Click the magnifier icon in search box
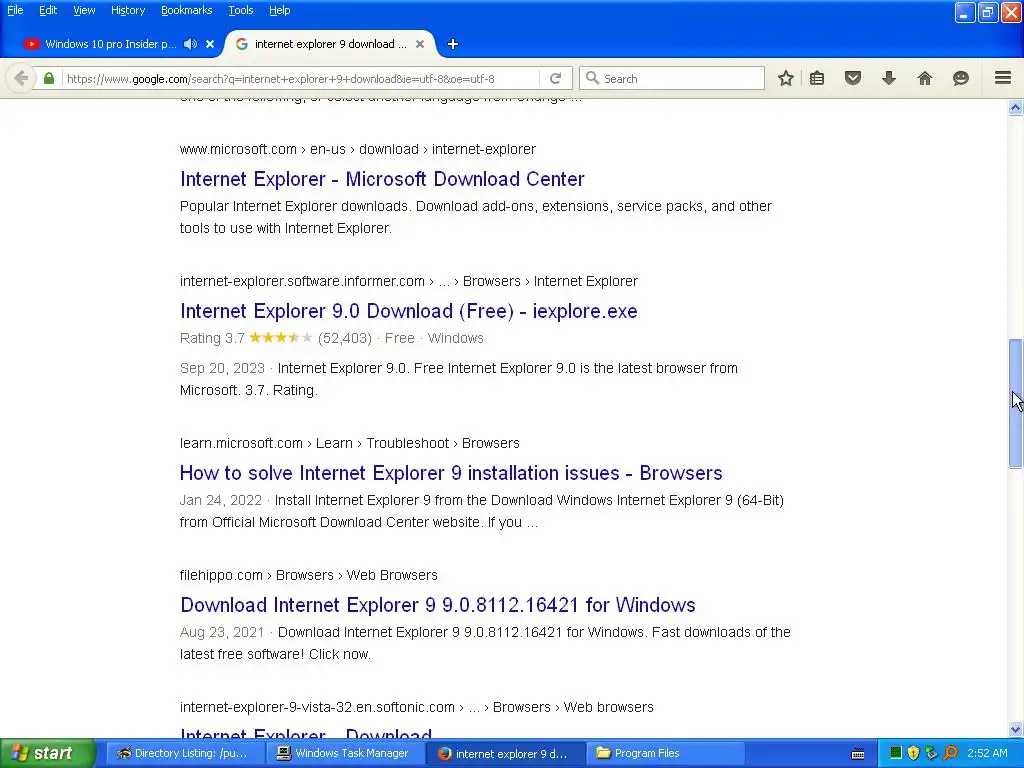1024x768 pixels. click(x=592, y=78)
